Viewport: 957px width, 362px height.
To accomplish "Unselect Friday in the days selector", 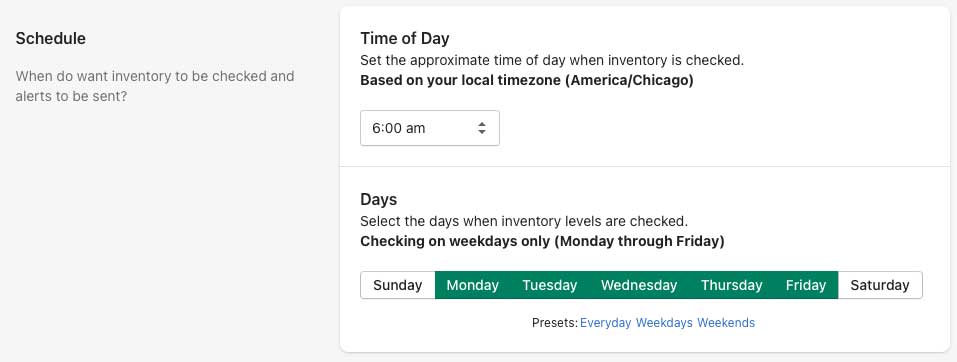I will click(x=806, y=285).
